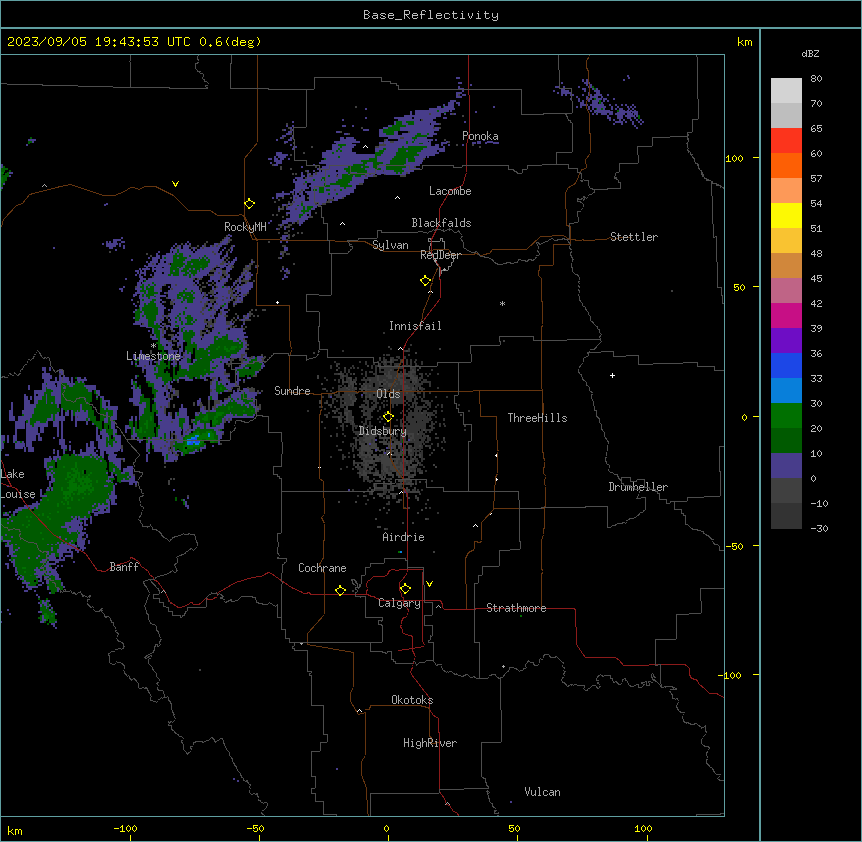Select the yellow diamond marker below Cochrane
The height and width of the screenshot is (842, 862).
click(340, 590)
